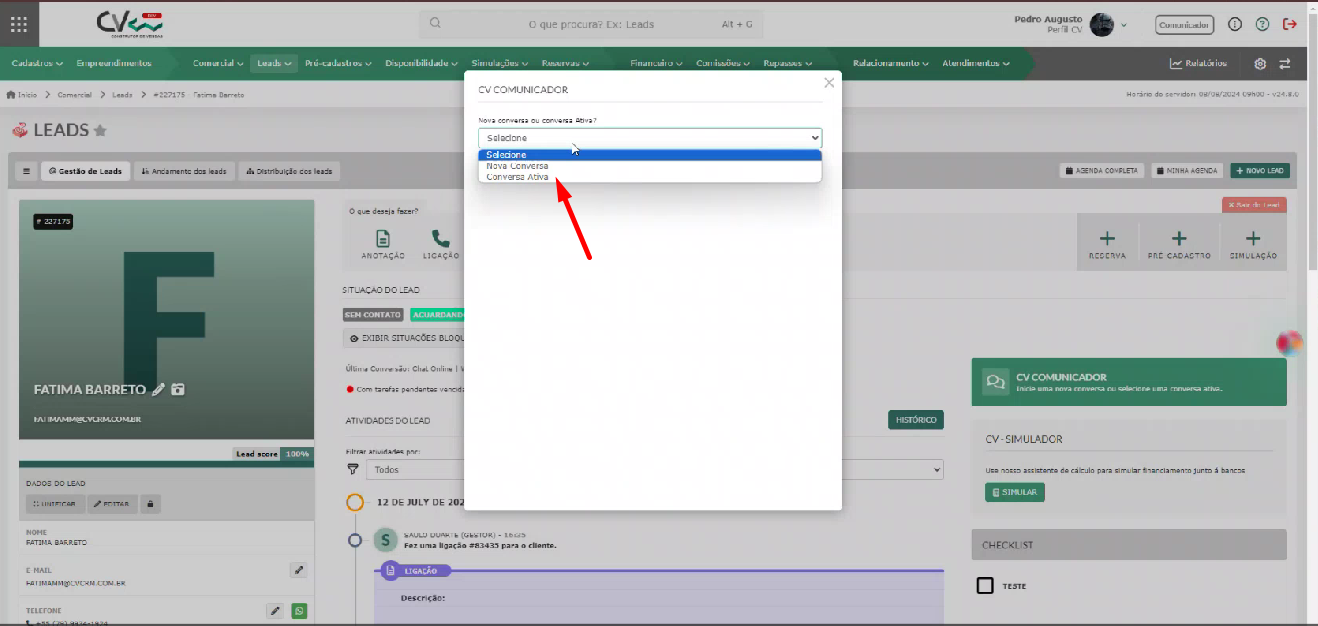Edit the telefone with pencil icon
1318x626 pixels.
(x=275, y=611)
